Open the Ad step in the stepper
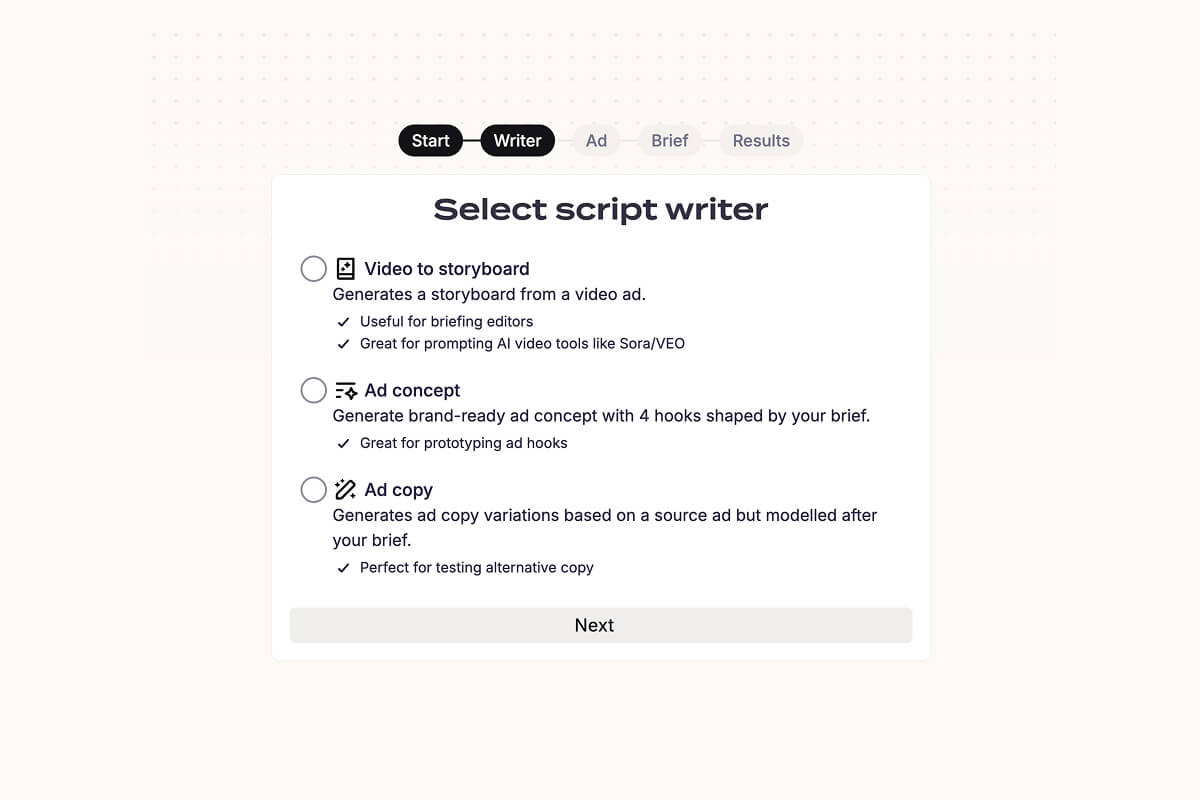Screen dimensions: 1200x800 coord(596,140)
